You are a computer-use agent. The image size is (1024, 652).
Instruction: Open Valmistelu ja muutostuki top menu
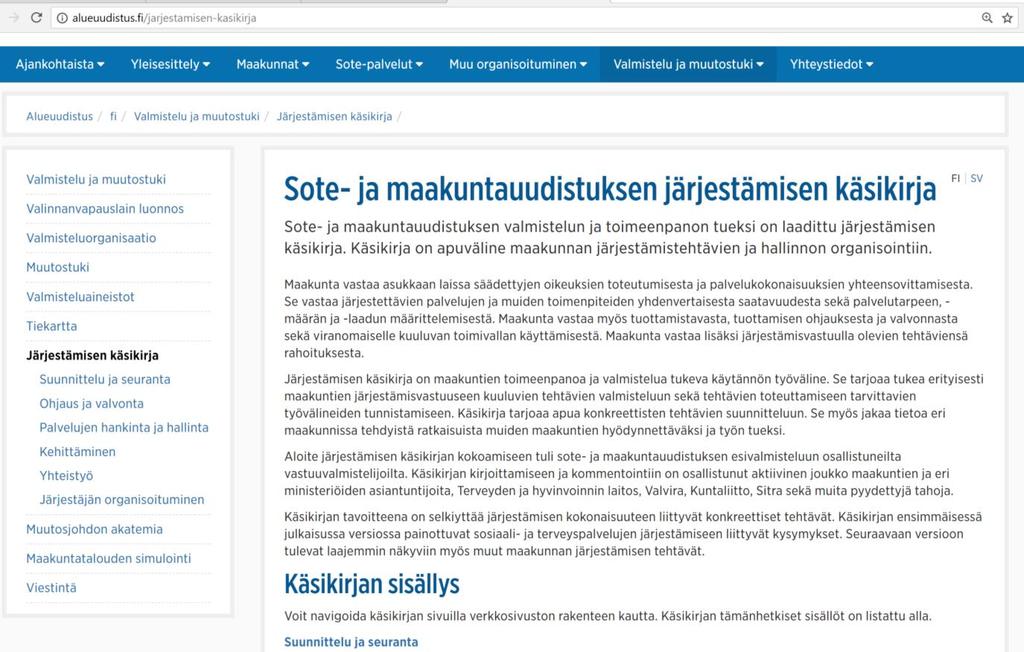click(688, 64)
